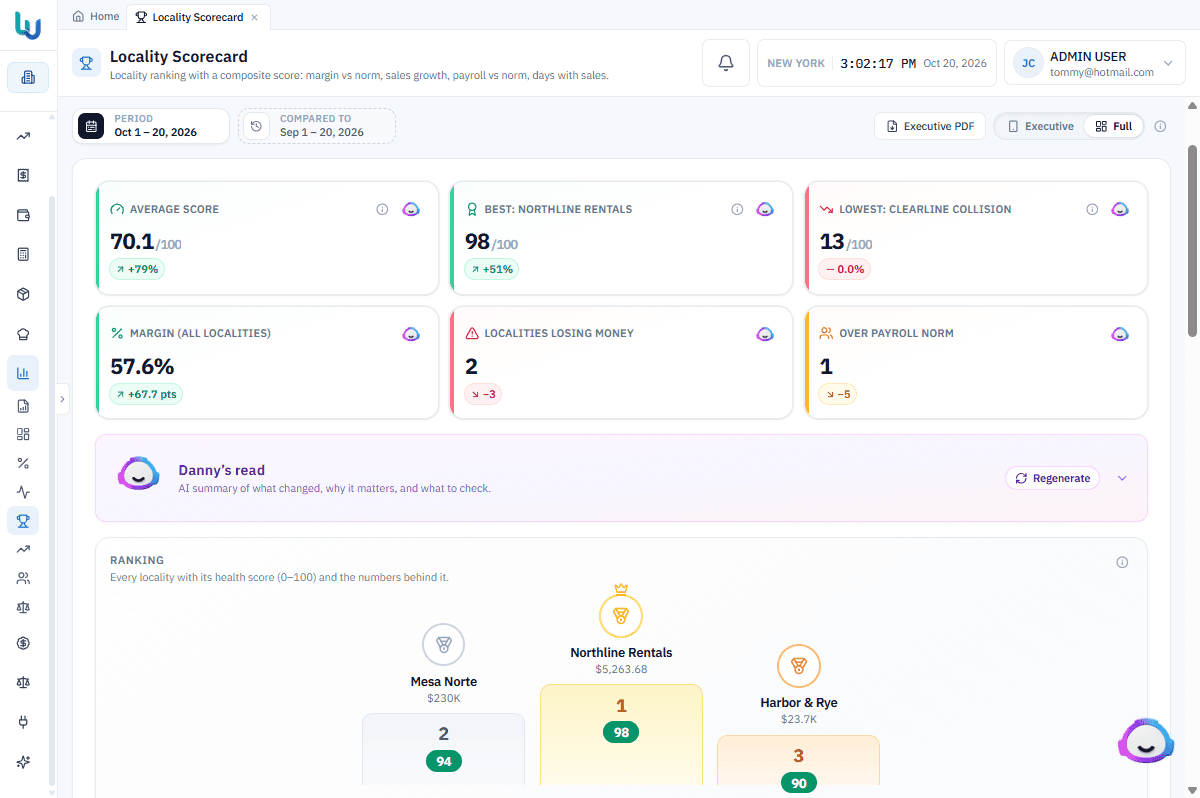Expand the sidebar with the arrow handle
The height and width of the screenshot is (798, 1200).
point(62,398)
